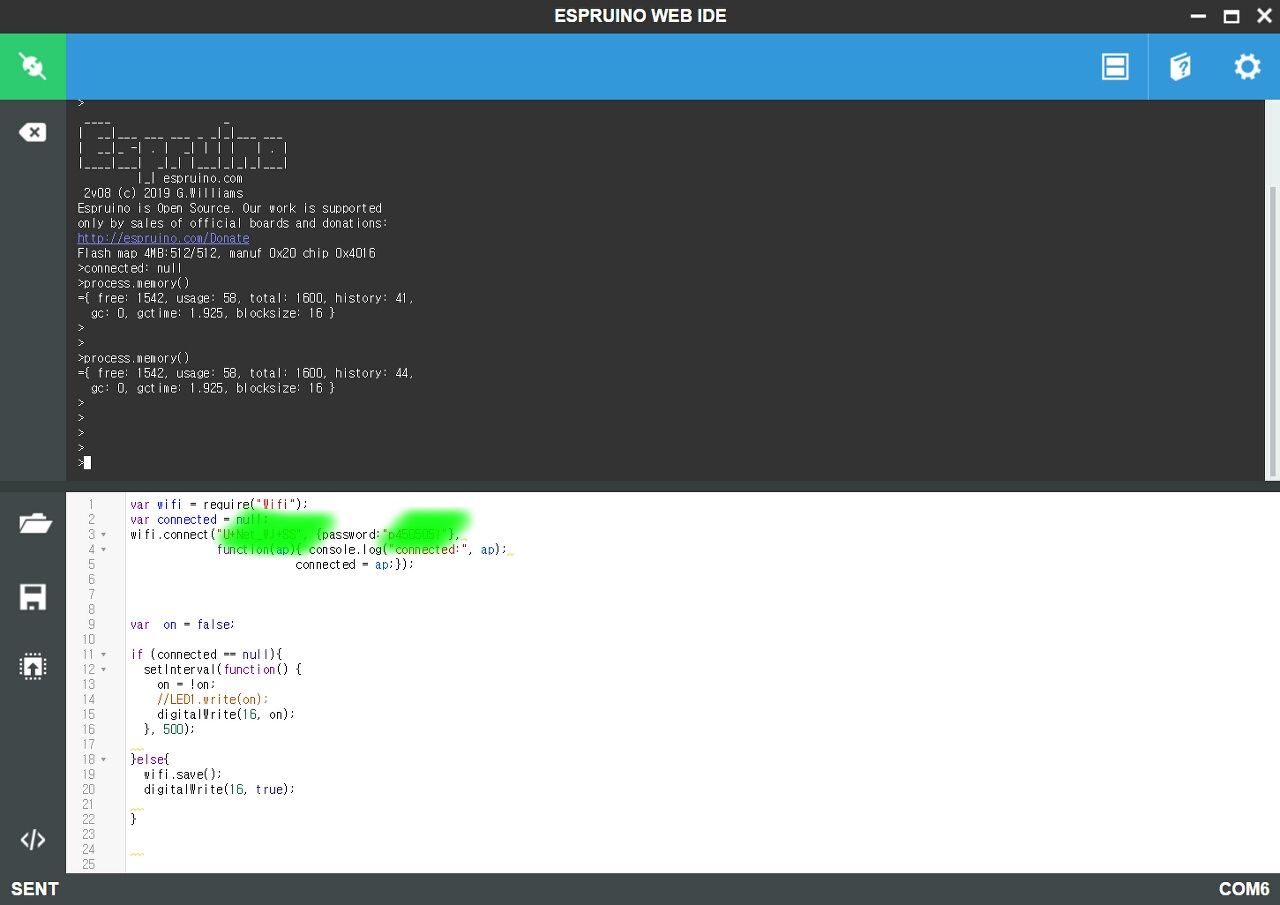Open settings with the gear icon
This screenshot has width=1280, height=905.
1247,67
